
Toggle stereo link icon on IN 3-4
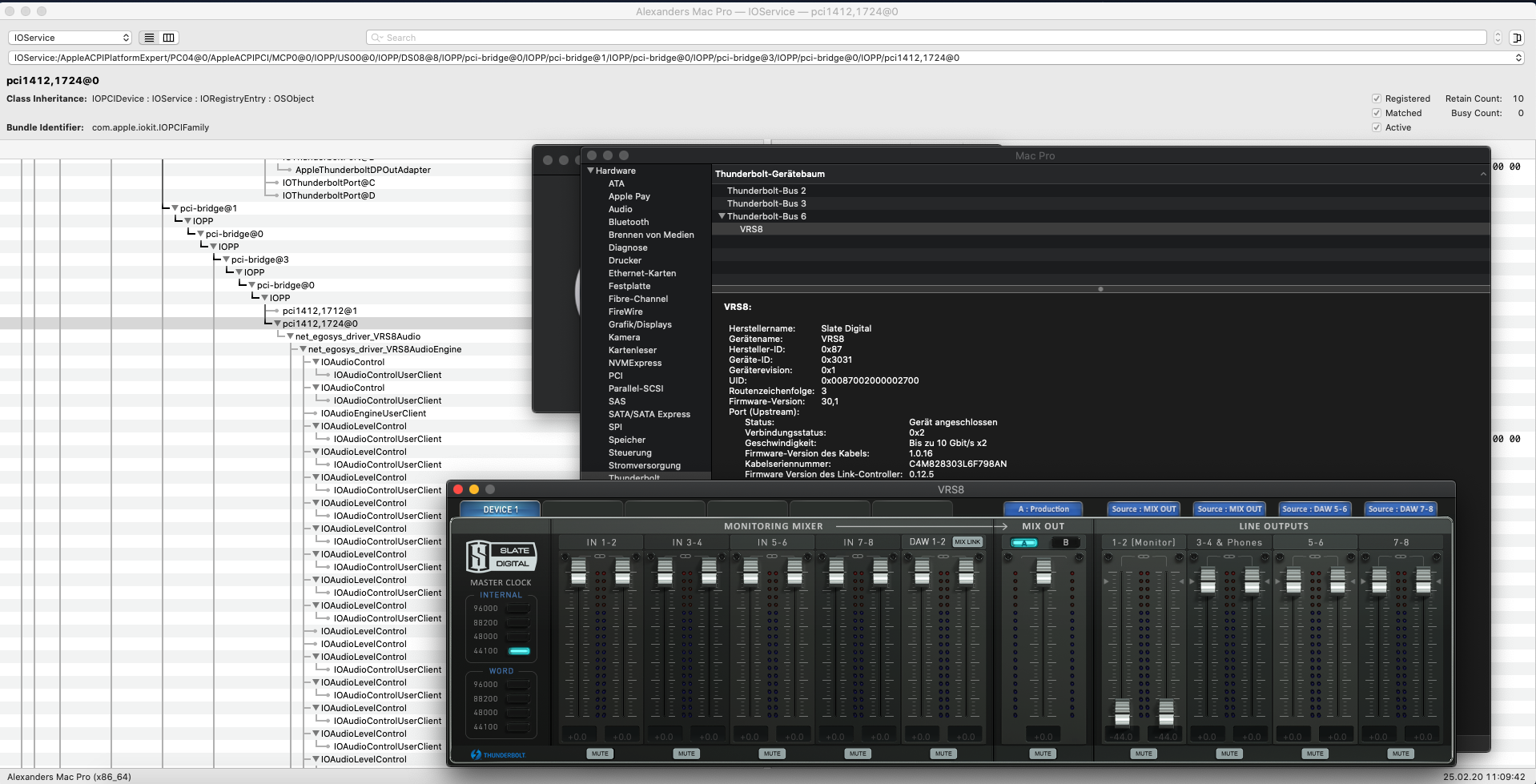pos(686,557)
